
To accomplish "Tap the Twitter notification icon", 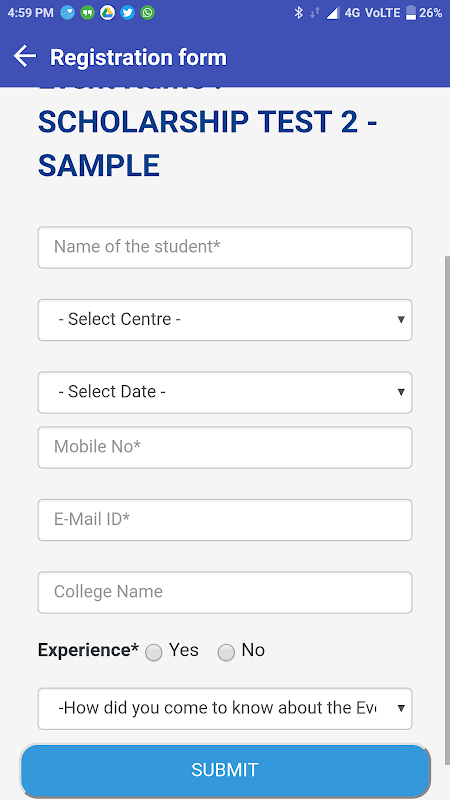I will click(128, 13).
